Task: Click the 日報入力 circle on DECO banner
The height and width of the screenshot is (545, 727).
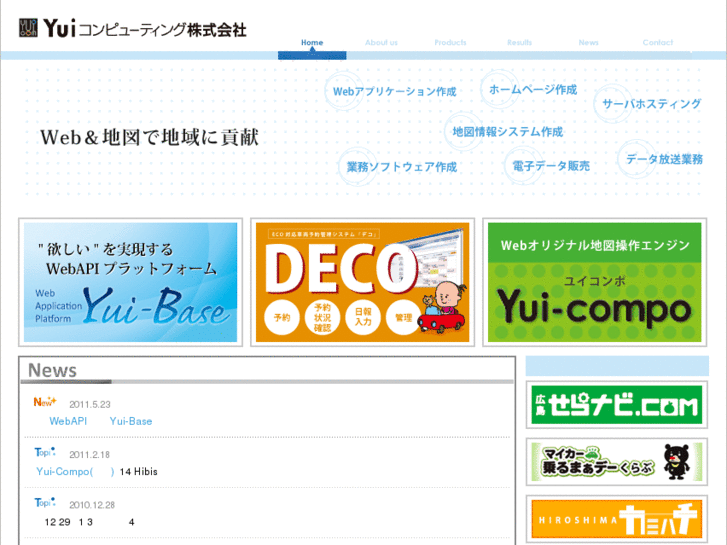Action: [363, 318]
